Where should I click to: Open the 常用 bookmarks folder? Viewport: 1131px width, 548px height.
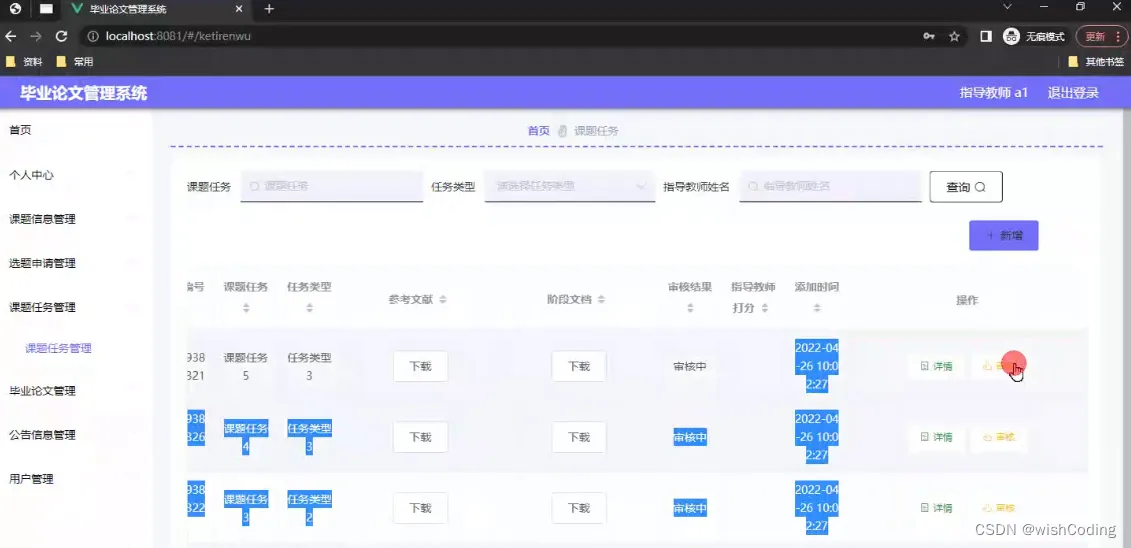[x=75, y=62]
